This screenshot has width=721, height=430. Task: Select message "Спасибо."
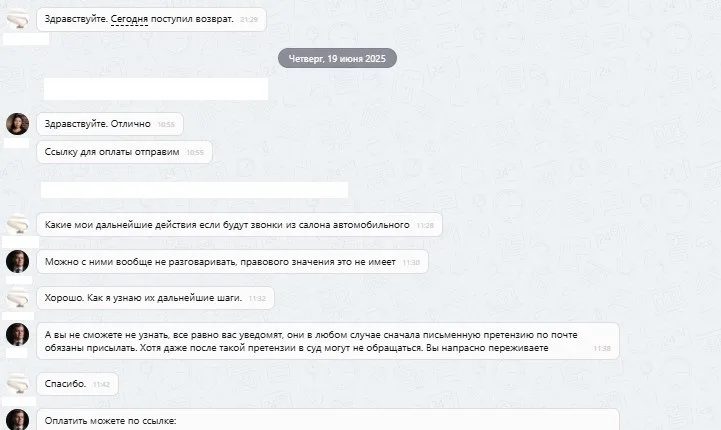(78, 384)
